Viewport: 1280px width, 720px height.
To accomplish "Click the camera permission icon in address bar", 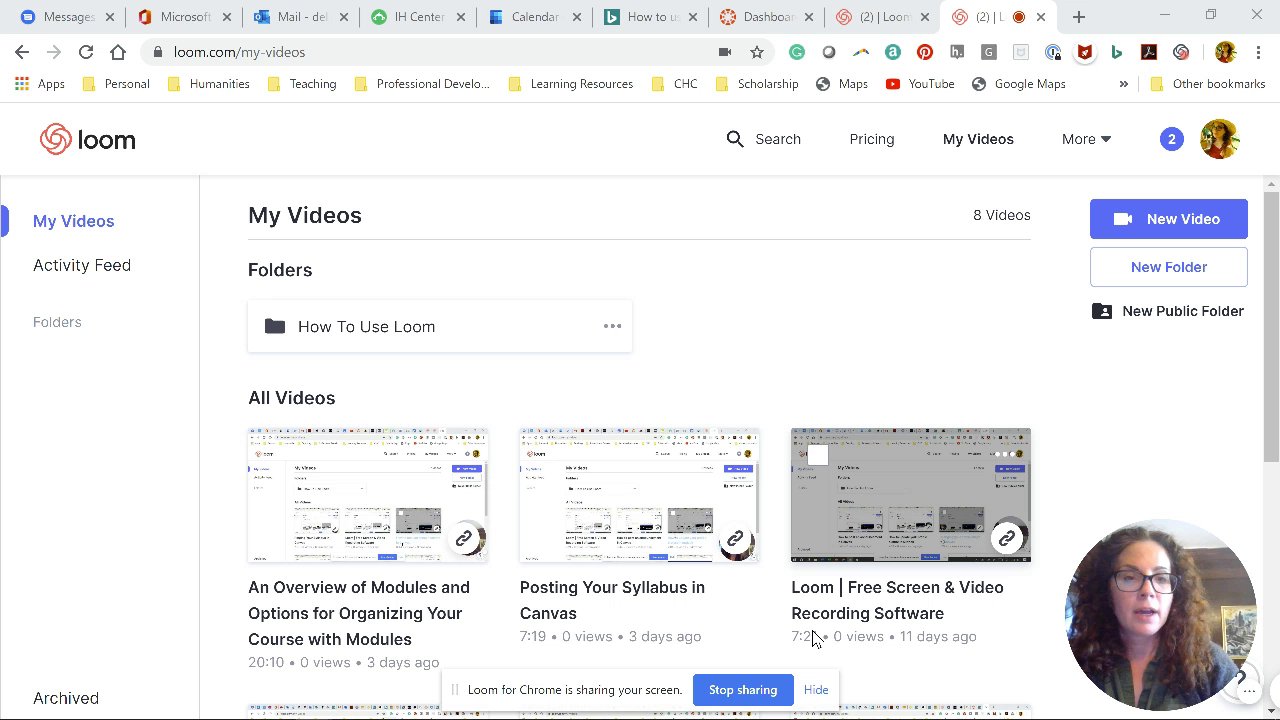I will [725, 52].
